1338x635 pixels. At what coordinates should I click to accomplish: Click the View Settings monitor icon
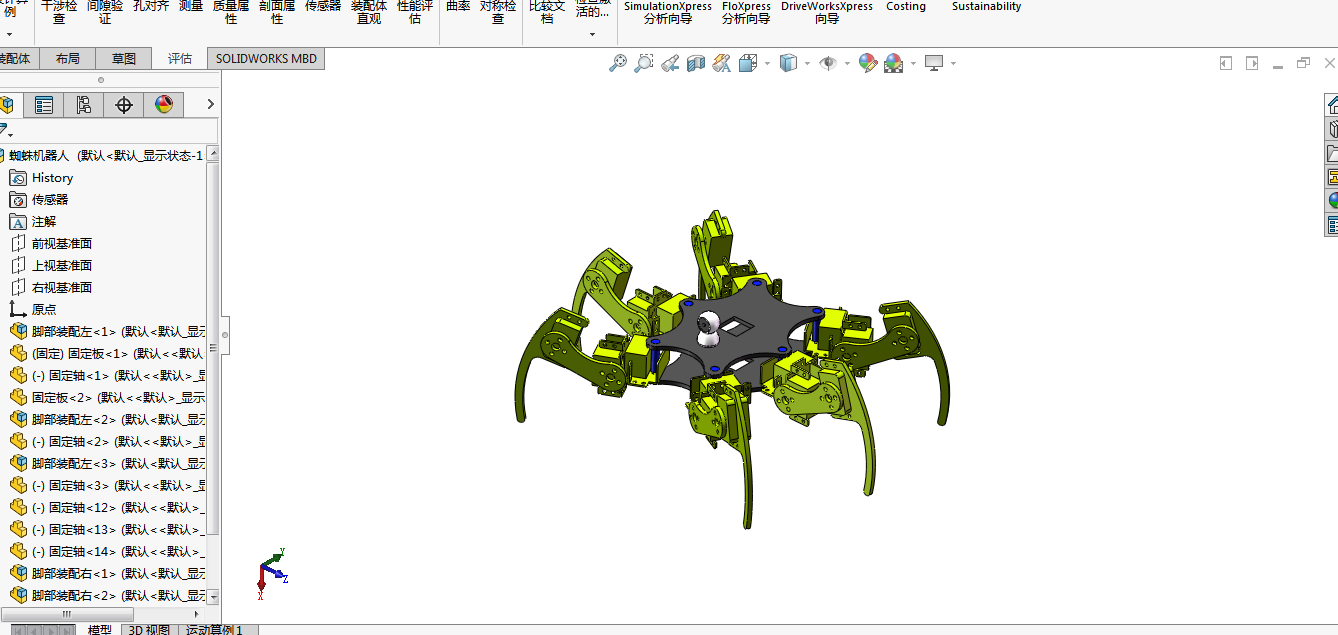click(x=935, y=63)
